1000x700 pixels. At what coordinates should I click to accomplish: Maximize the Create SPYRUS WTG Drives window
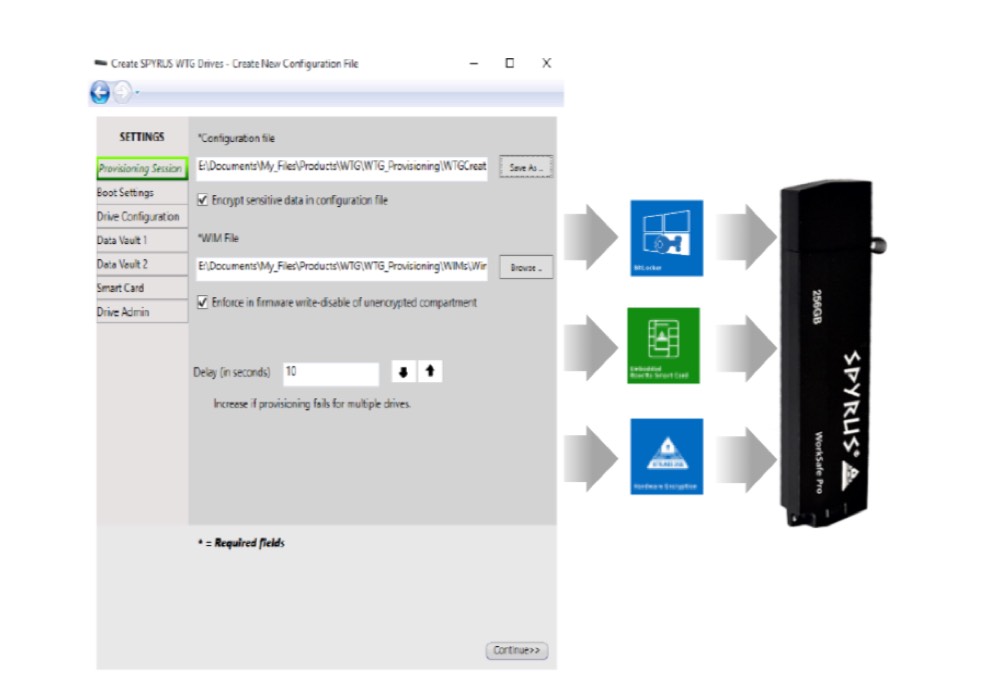pyautogui.click(x=510, y=63)
